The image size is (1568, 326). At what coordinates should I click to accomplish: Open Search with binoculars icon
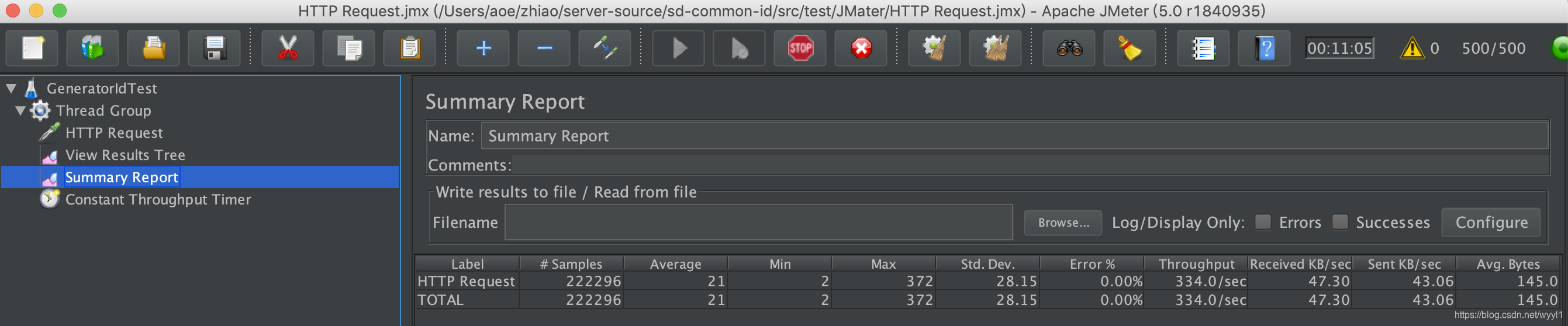1069,48
